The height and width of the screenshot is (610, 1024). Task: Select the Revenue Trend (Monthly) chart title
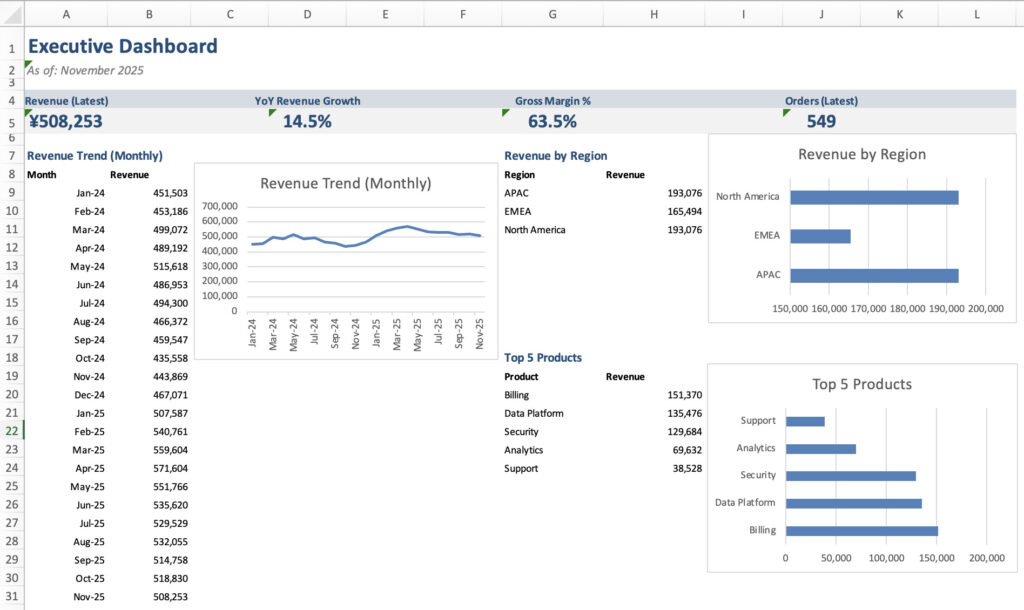click(345, 183)
